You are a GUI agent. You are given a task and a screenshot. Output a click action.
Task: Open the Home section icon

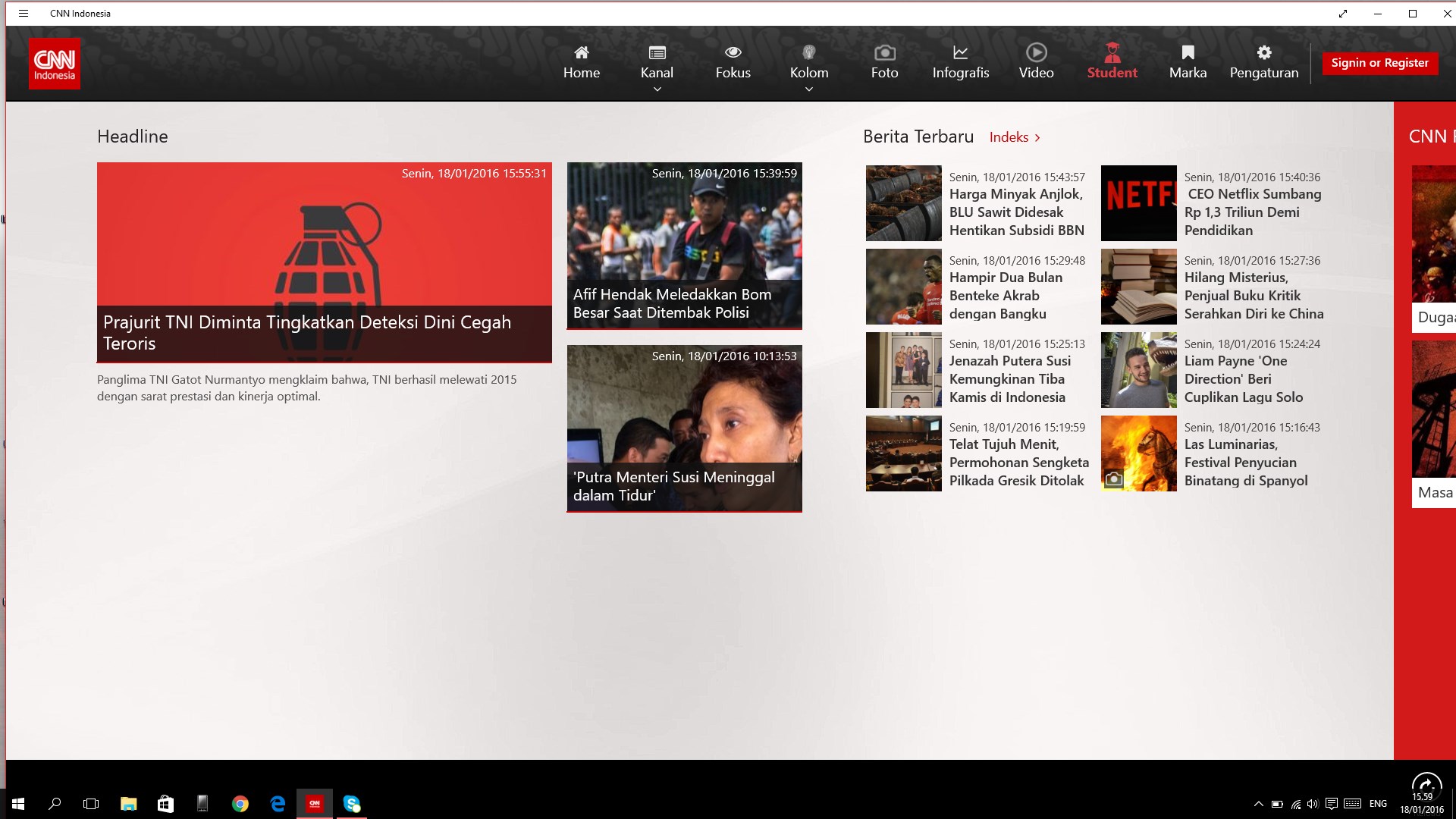pyautogui.click(x=582, y=52)
